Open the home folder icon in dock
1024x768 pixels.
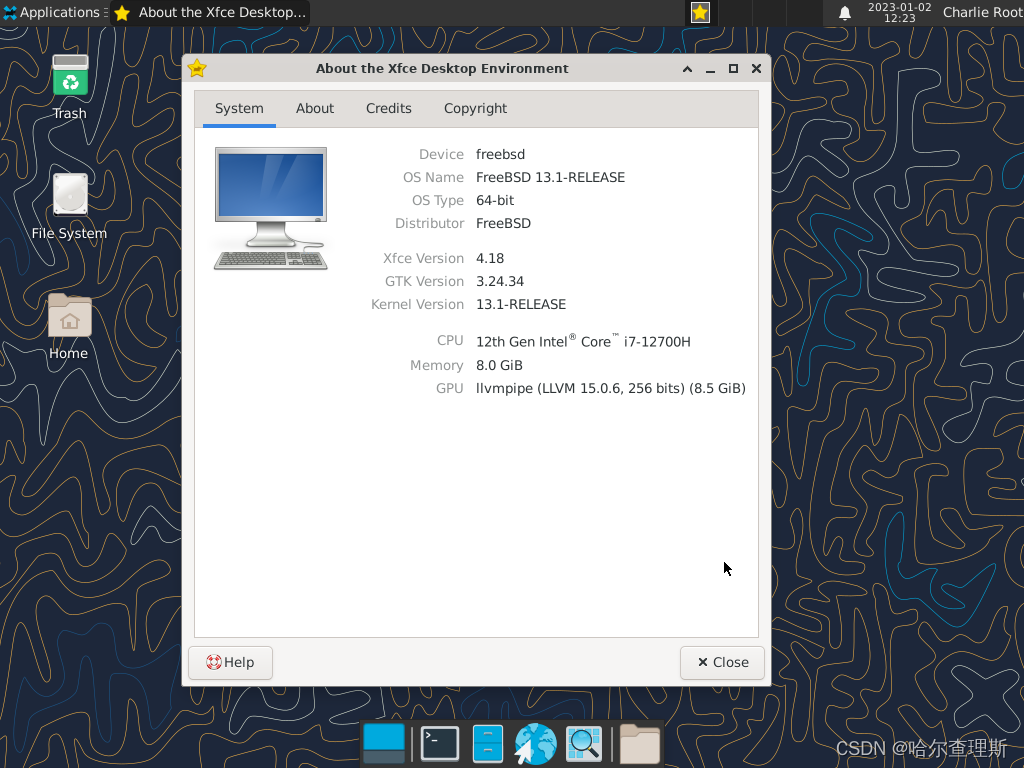(x=639, y=743)
